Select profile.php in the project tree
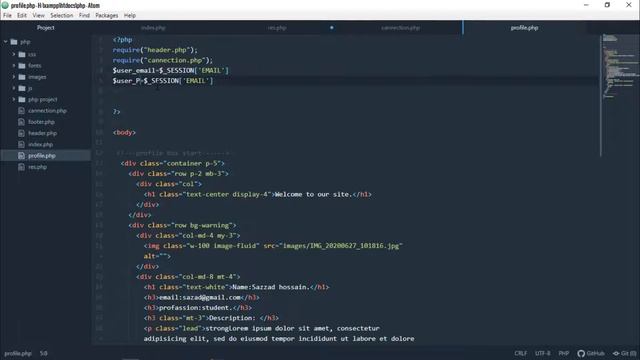Image resolution: width=640 pixels, height=360 pixels. [42, 156]
